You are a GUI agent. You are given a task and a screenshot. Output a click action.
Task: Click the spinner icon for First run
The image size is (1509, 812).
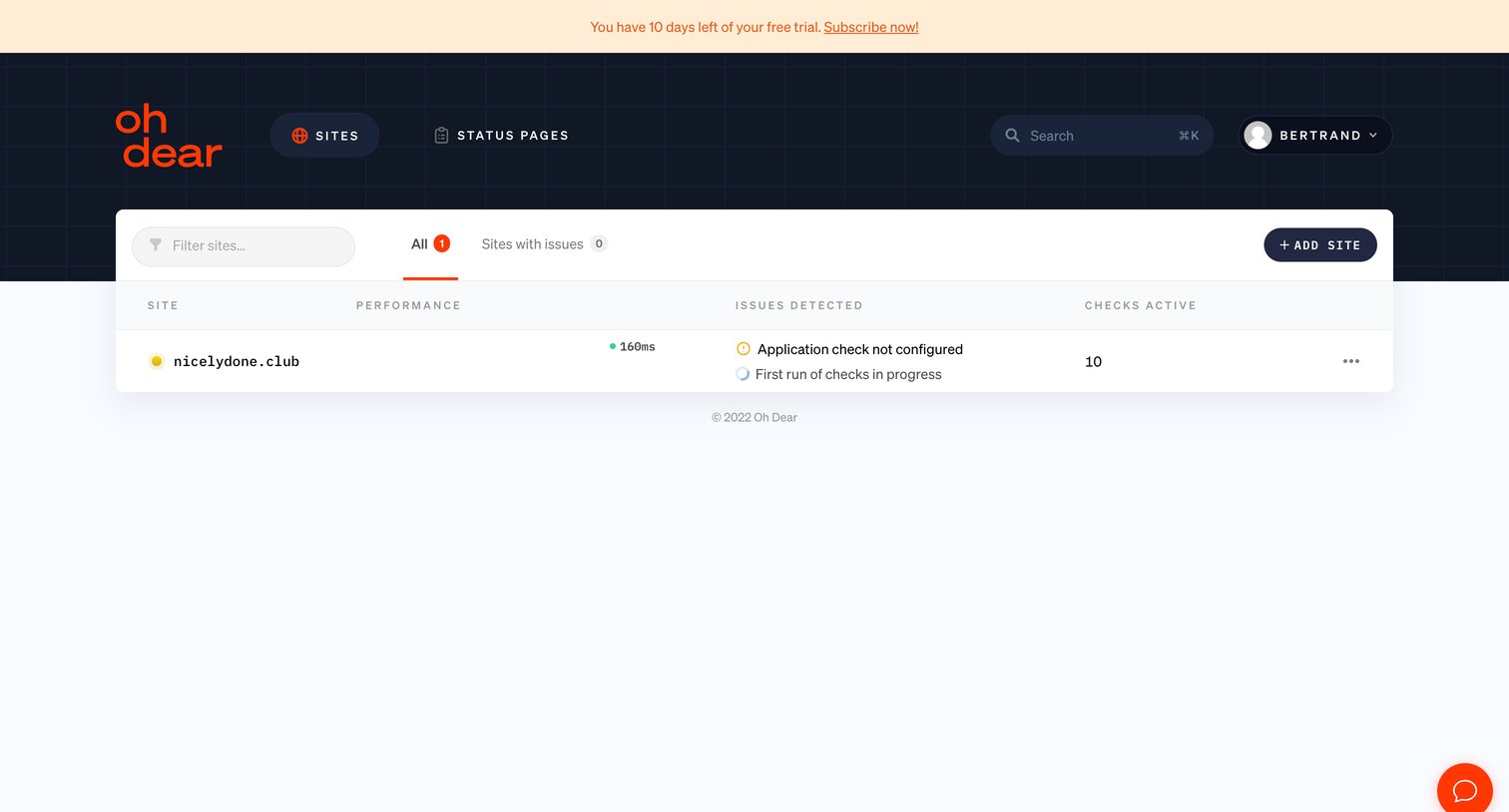(x=743, y=374)
